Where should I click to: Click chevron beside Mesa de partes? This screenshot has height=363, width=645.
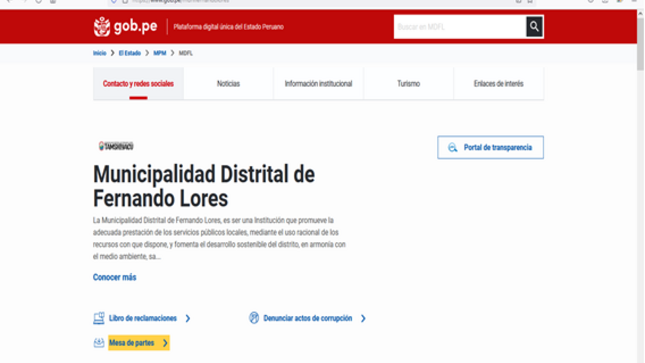point(165,342)
